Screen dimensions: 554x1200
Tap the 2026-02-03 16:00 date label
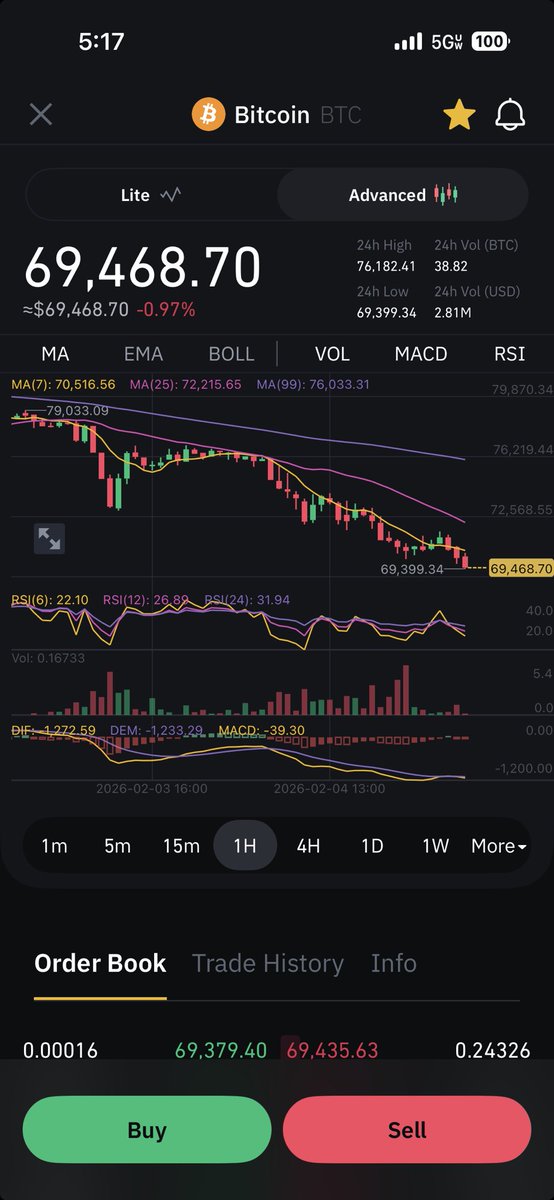(x=152, y=788)
